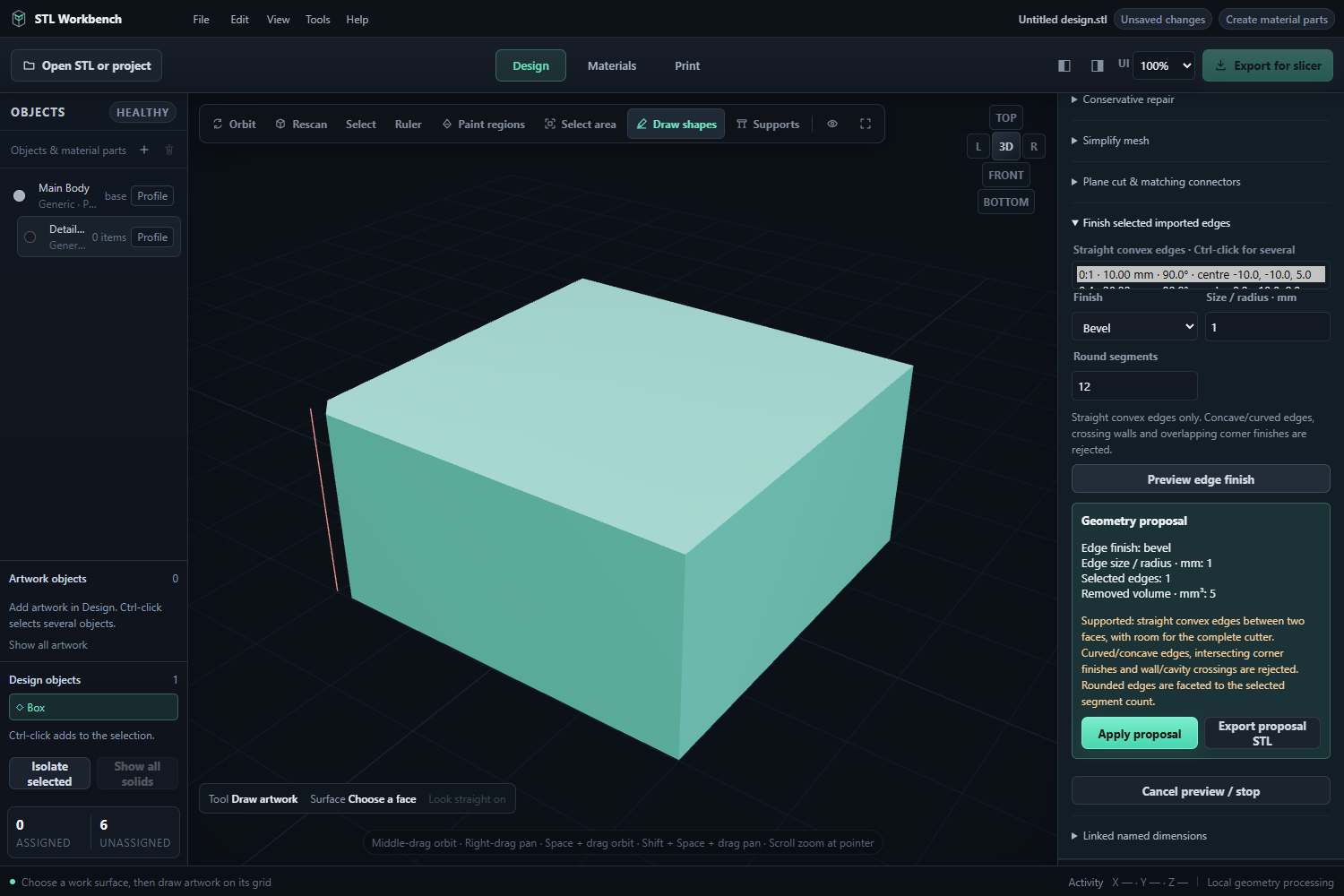Click the Activity status bar label

(x=1085, y=883)
